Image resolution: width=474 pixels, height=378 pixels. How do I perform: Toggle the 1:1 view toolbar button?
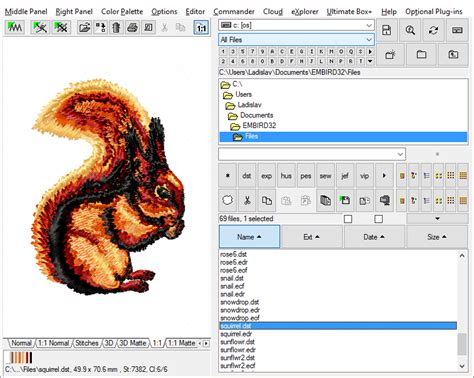[201, 27]
